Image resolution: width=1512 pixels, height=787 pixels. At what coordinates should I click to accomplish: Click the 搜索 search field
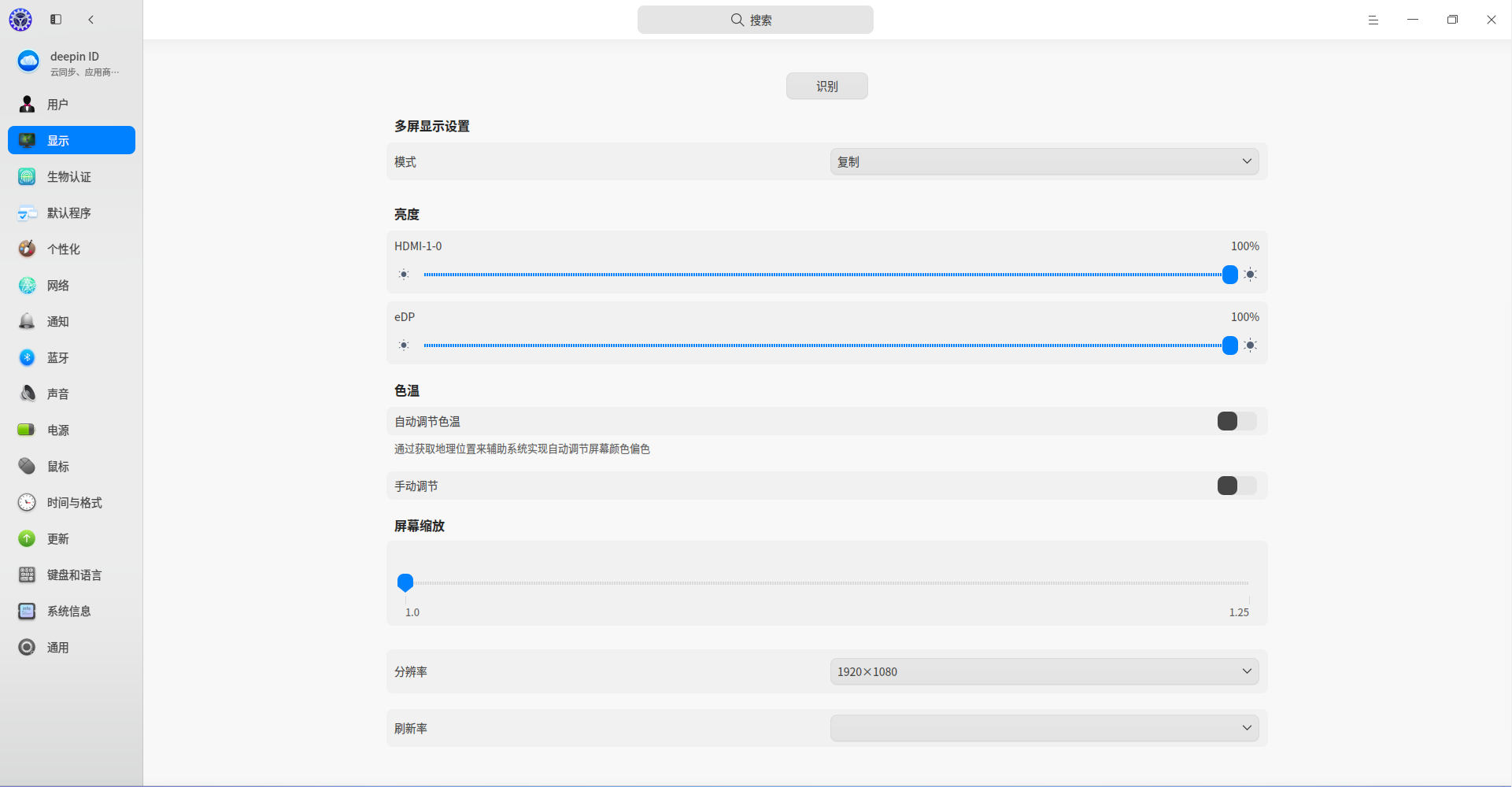756,20
